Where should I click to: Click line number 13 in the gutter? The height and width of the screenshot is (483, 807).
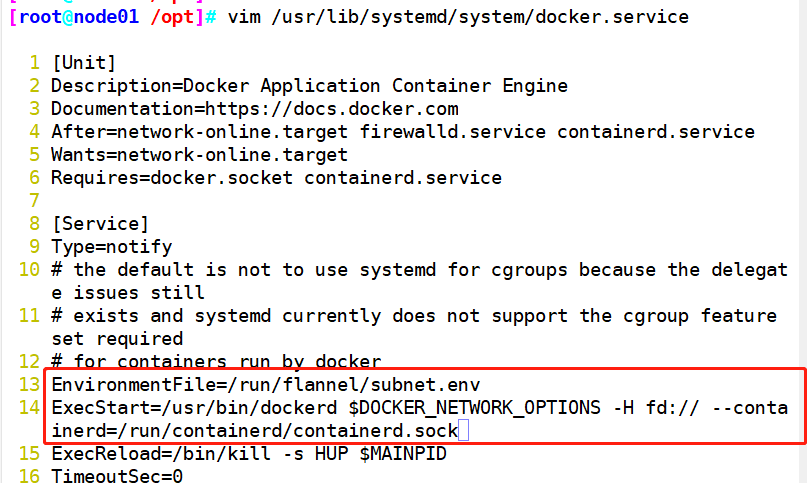[x=29, y=385]
